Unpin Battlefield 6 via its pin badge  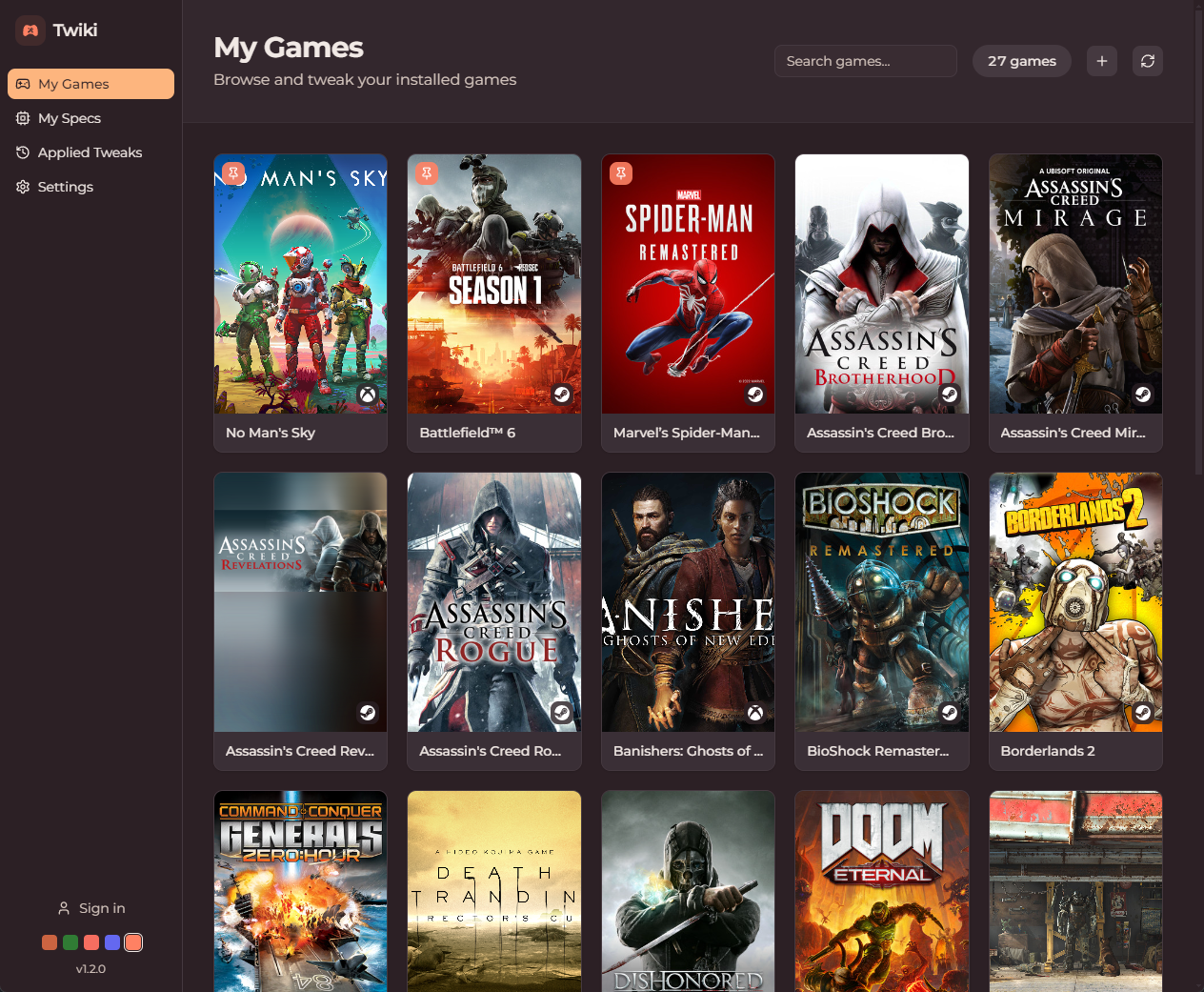(x=425, y=172)
